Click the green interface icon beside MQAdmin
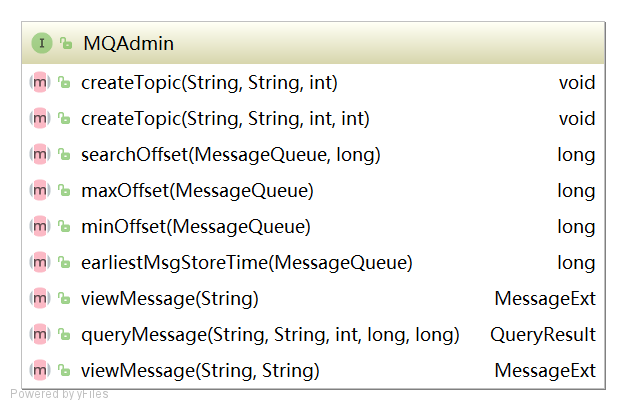This screenshot has width=626, height=410. click(x=42, y=43)
